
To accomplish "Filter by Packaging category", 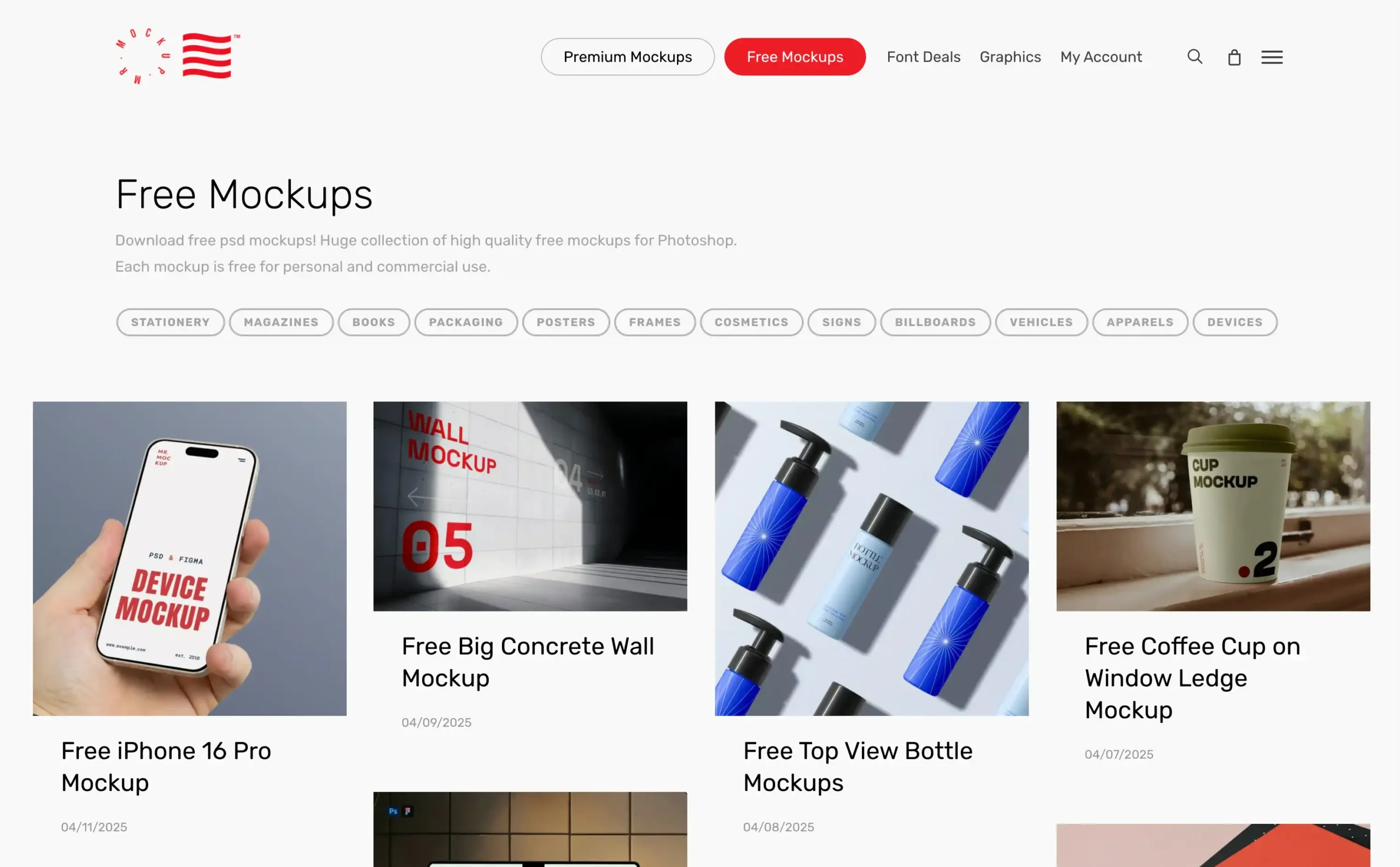I will coord(465,322).
